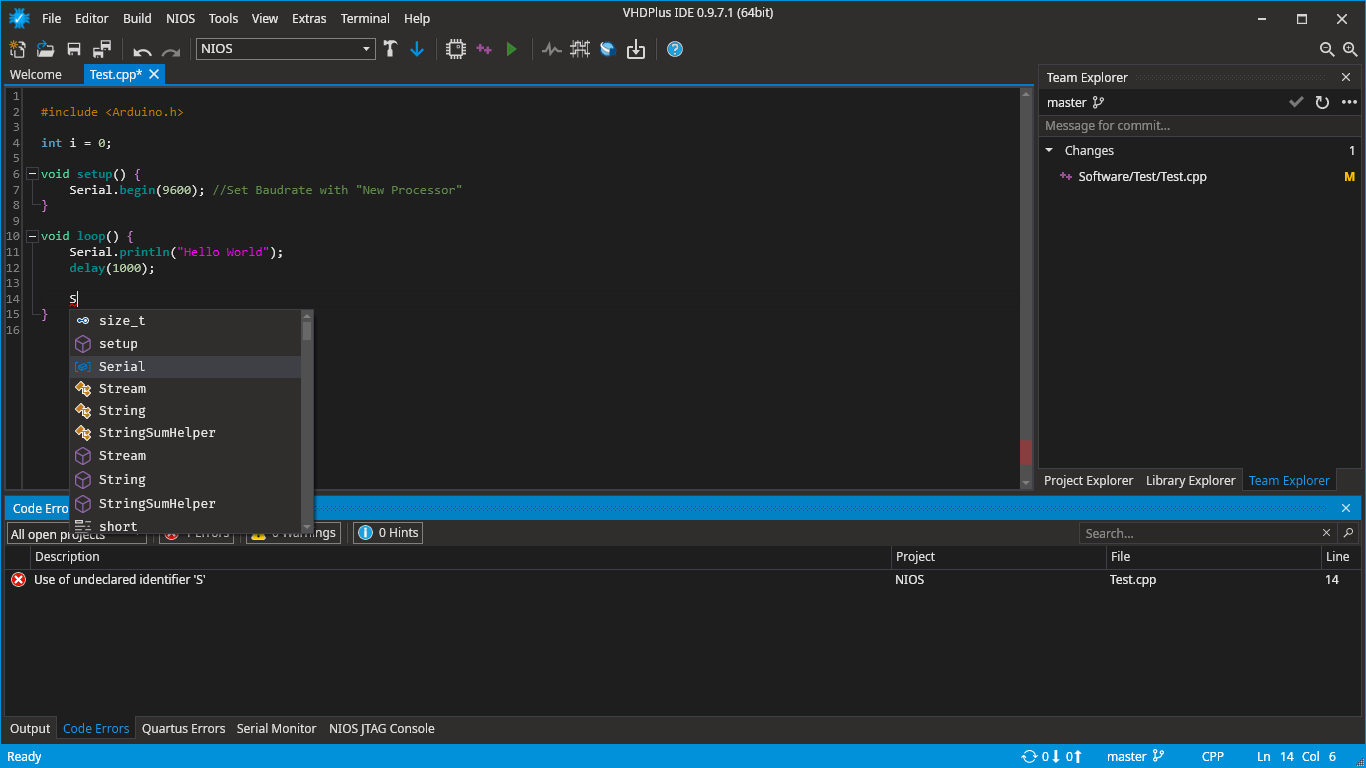Open the NIOS menu
Screen dimensions: 1366x768
[180, 18]
